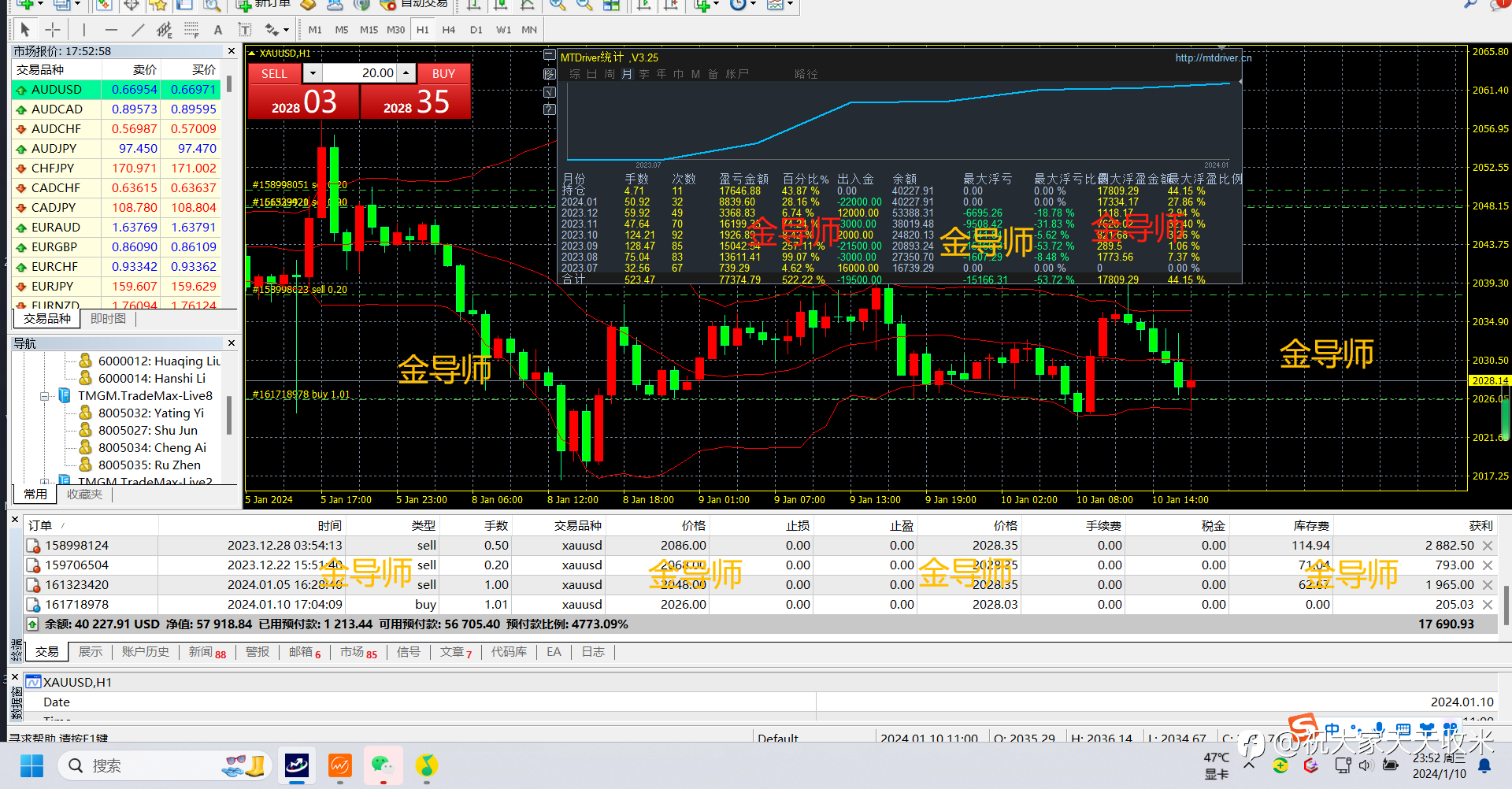Click the red BUY button
1512x789 pixels.
(x=443, y=73)
